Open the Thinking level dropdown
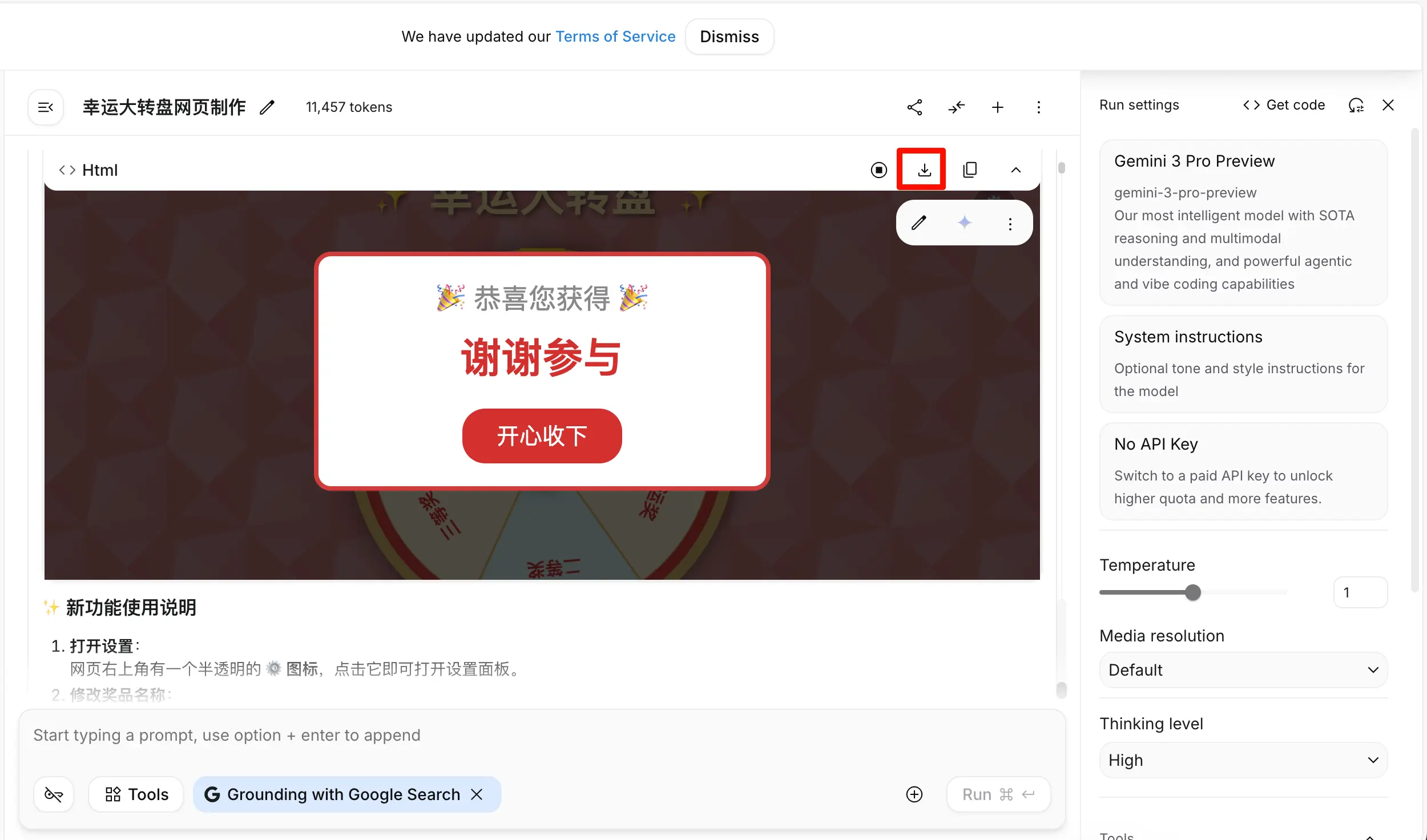Image resolution: width=1427 pixels, height=840 pixels. (1243, 760)
